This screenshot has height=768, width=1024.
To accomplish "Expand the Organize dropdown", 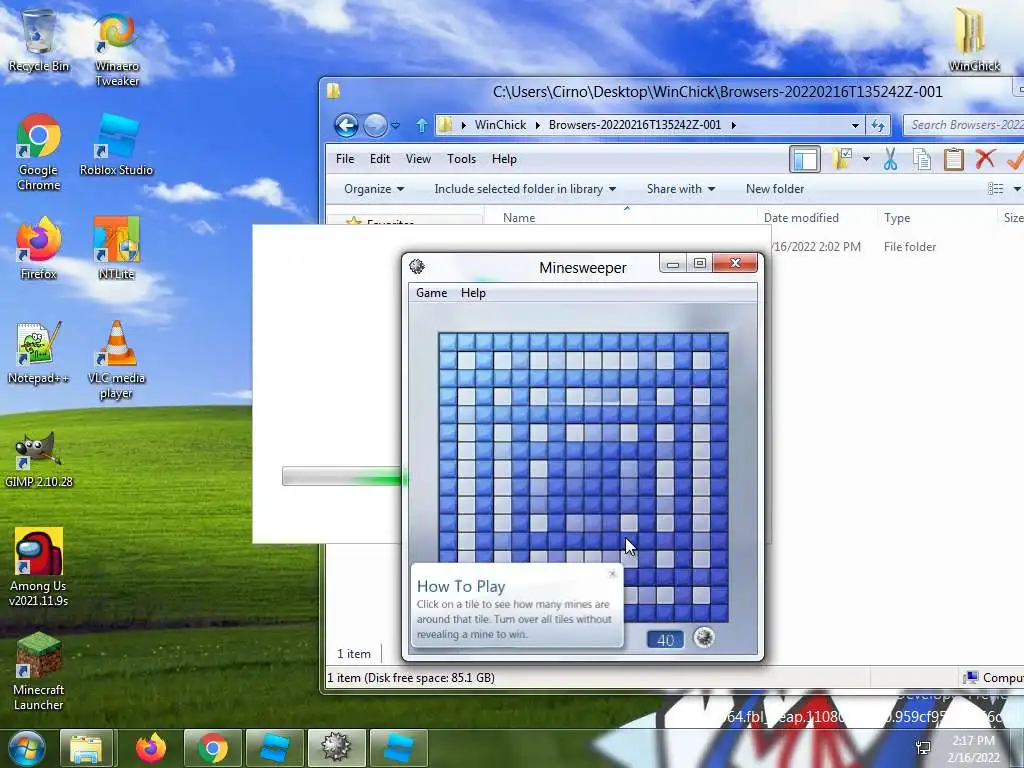I will (x=374, y=189).
